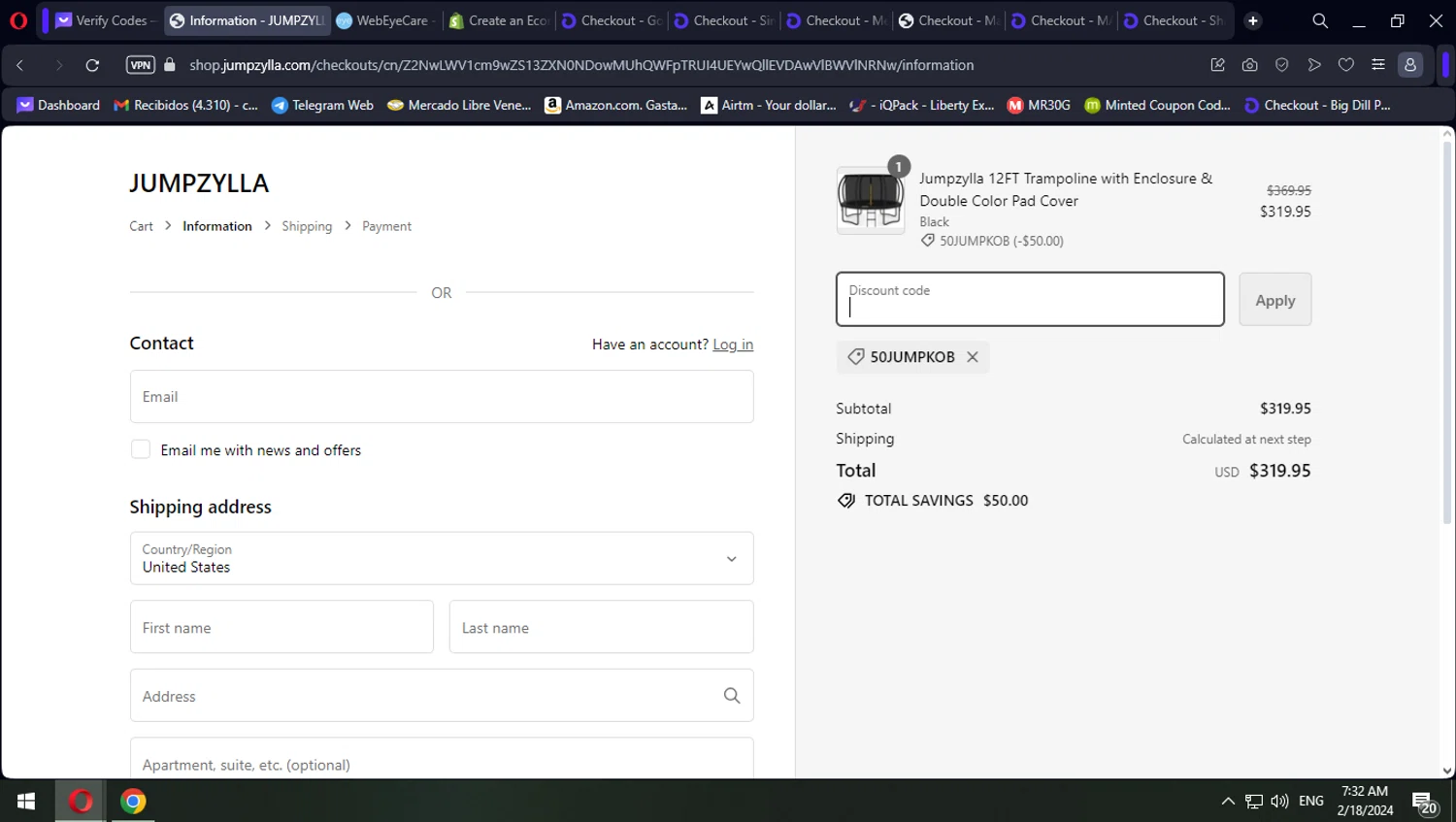Open the volume tray icon
This screenshot has width=1456, height=822.
tap(1280, 802)
